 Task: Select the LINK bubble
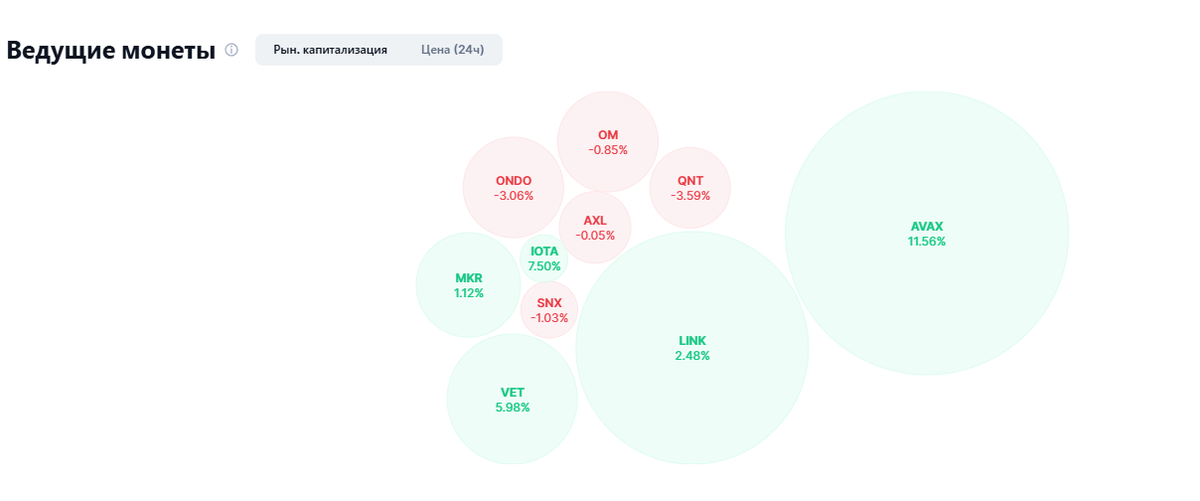click(692, 348)
